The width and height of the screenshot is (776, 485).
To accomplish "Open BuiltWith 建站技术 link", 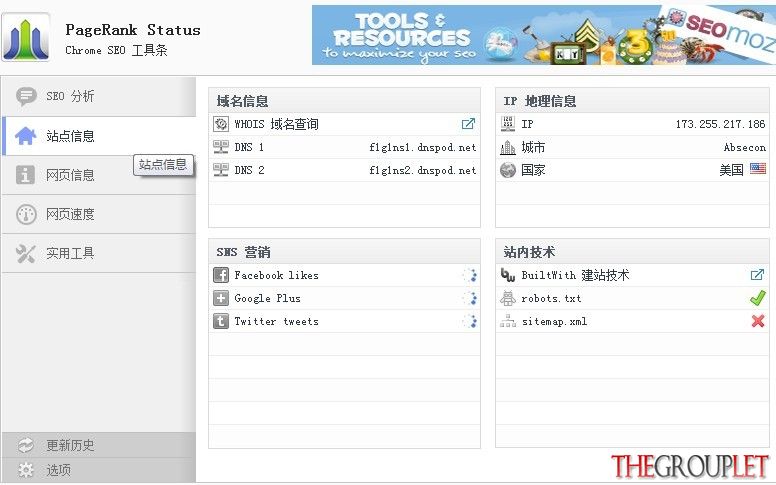I will (x=575, y=275).
